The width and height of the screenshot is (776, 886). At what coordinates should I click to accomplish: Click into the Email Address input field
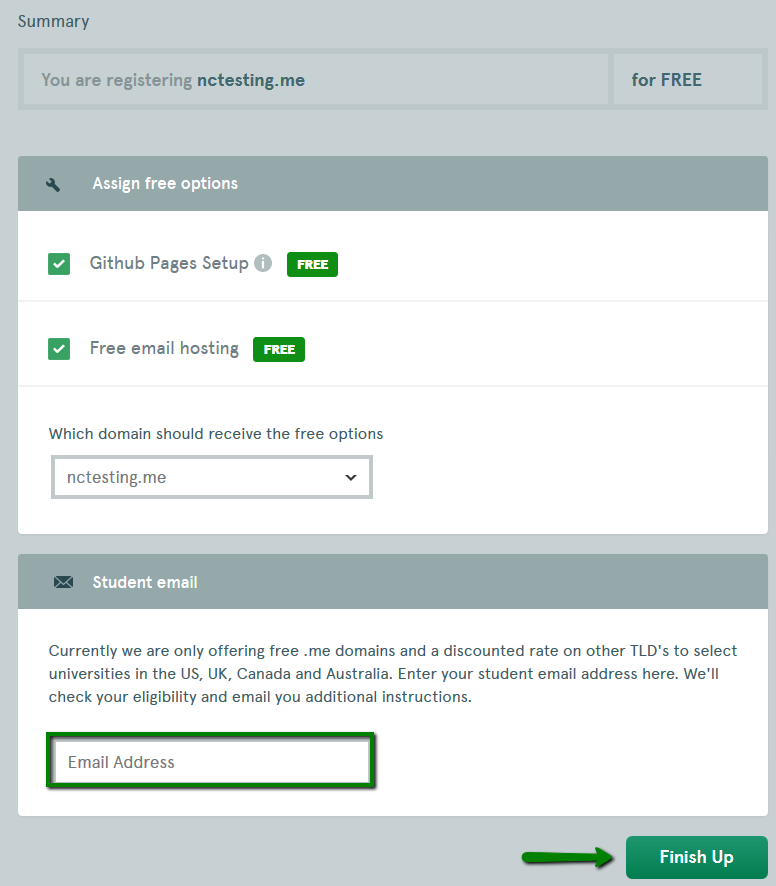[211, 761]
